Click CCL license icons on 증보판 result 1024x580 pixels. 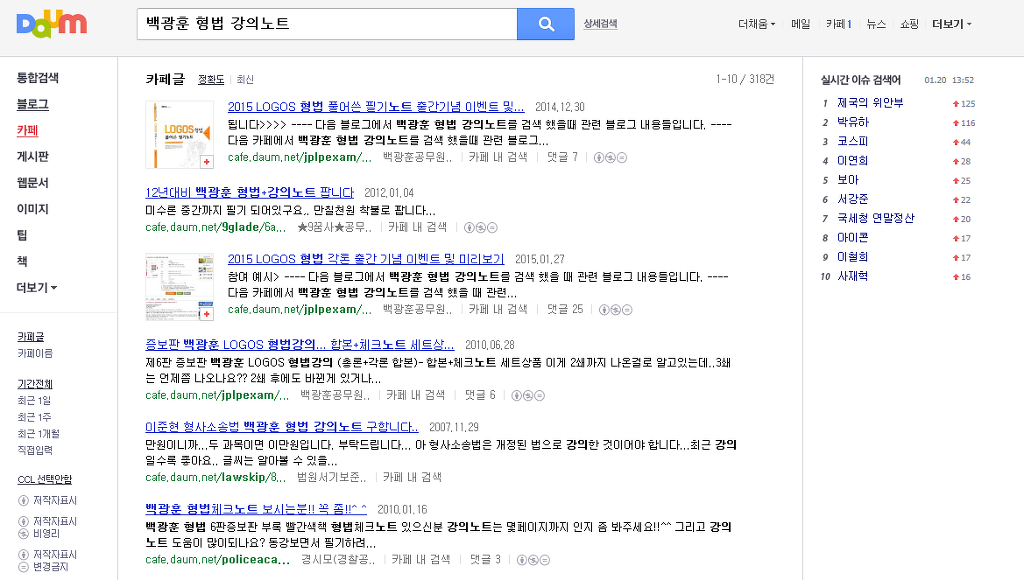point(528,395)
